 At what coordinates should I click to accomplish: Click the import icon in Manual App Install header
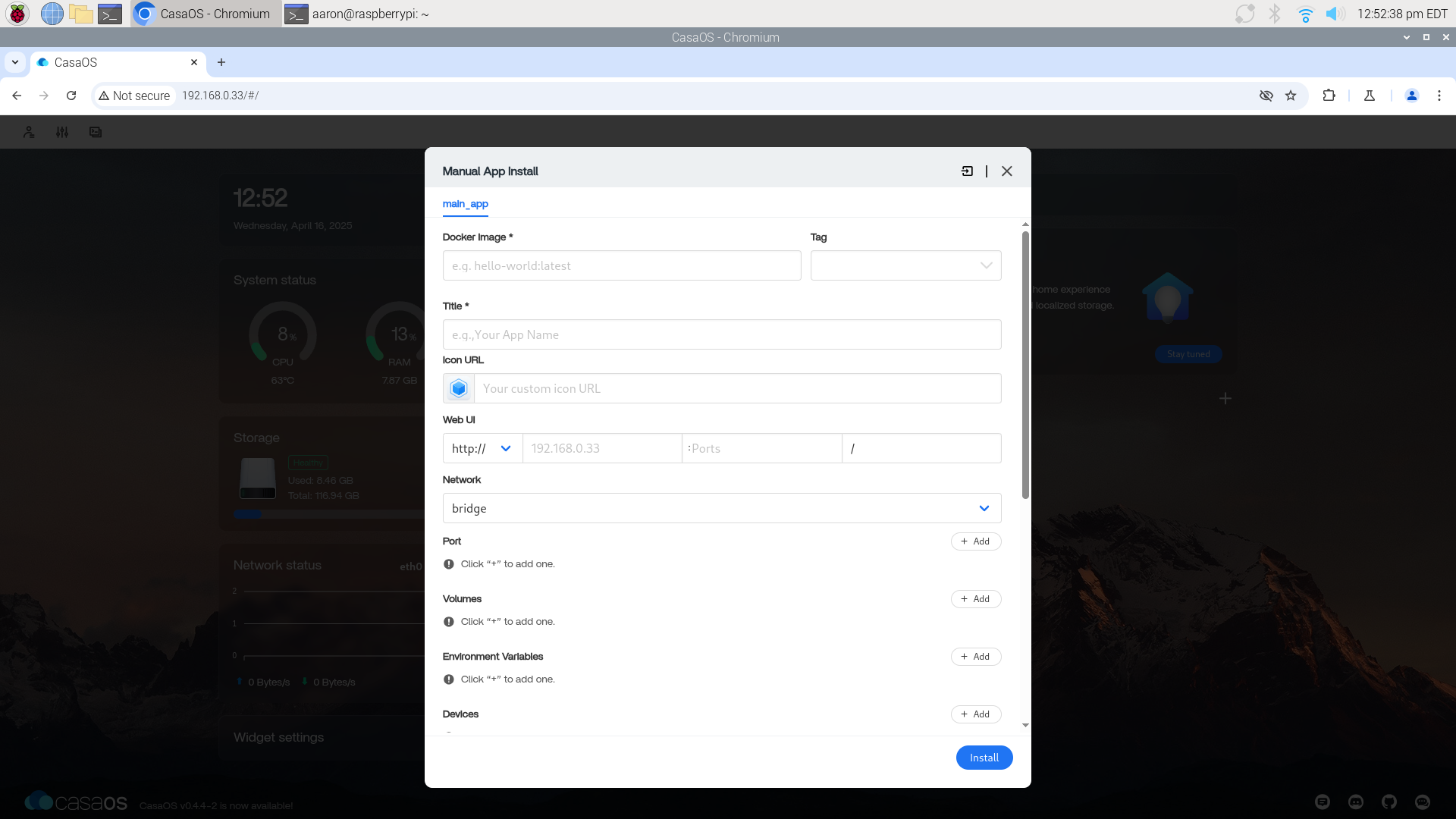[x=967, y=171]
